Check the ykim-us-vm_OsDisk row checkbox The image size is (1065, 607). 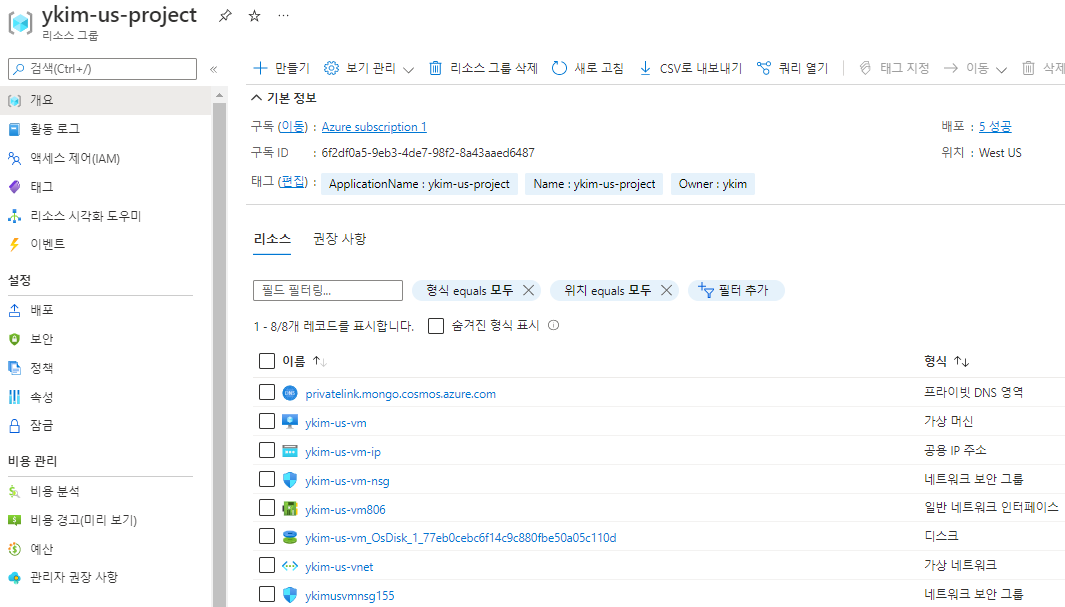point(267,536)
